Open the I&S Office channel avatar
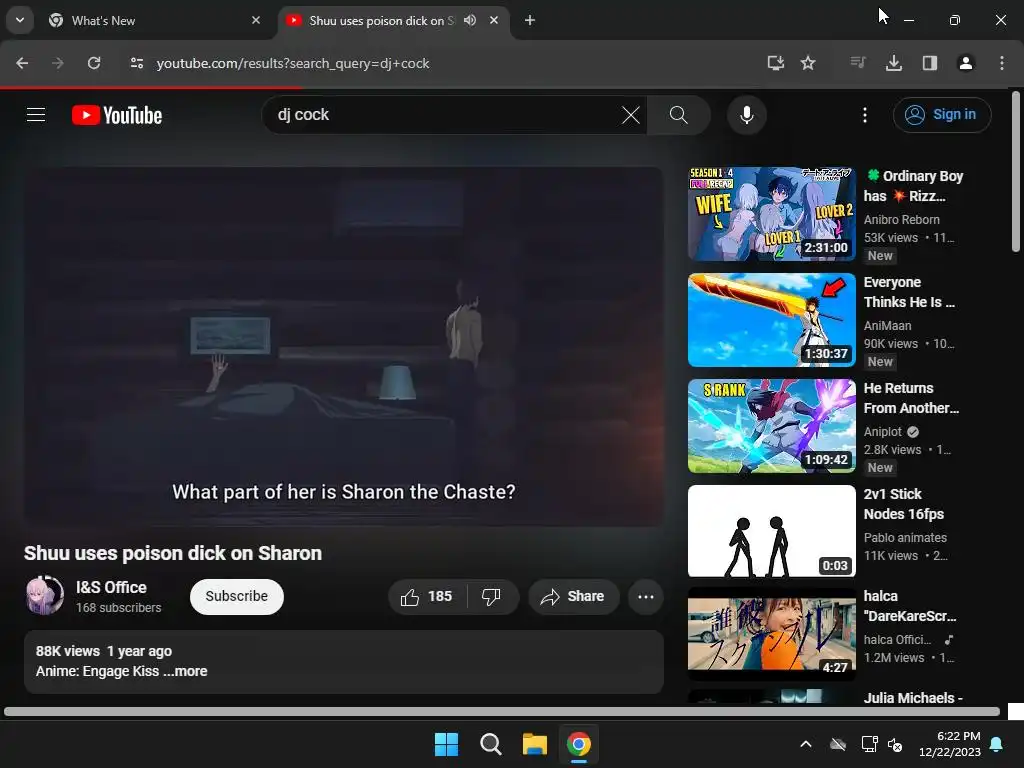Image resolution: width=1024 pixels, height=768 pixels. pos(44,596)
